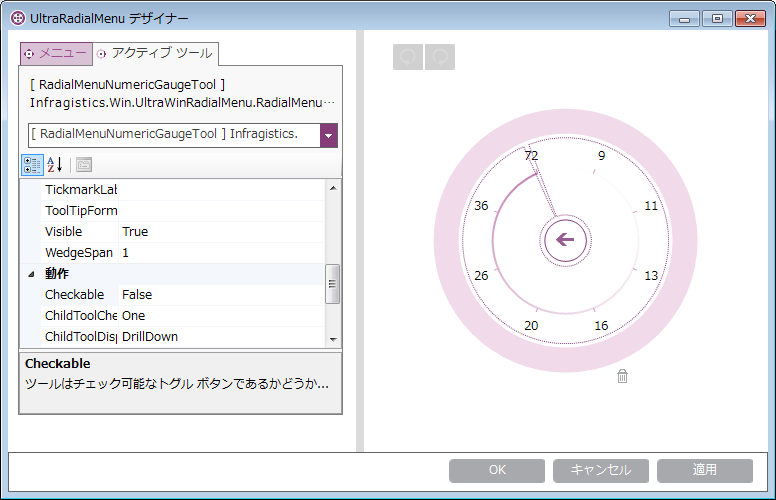Select the ToolTipFormat property row
Screen dimensions: 776x500
[172, 211]
